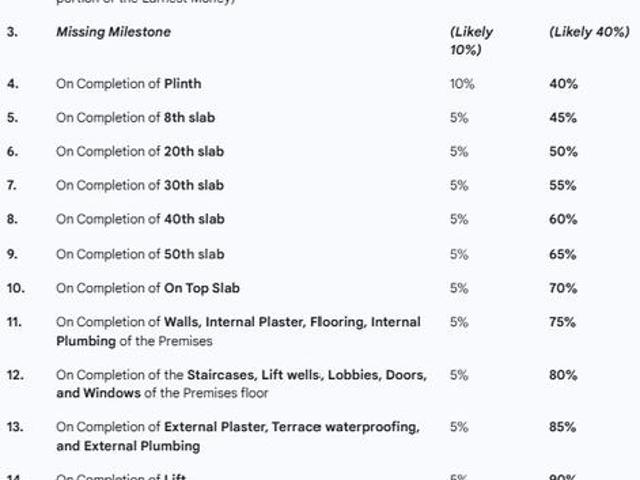Select the bold 50% cumulative value
The height and width of the screenshot is (480, 640).
point(562,152)
